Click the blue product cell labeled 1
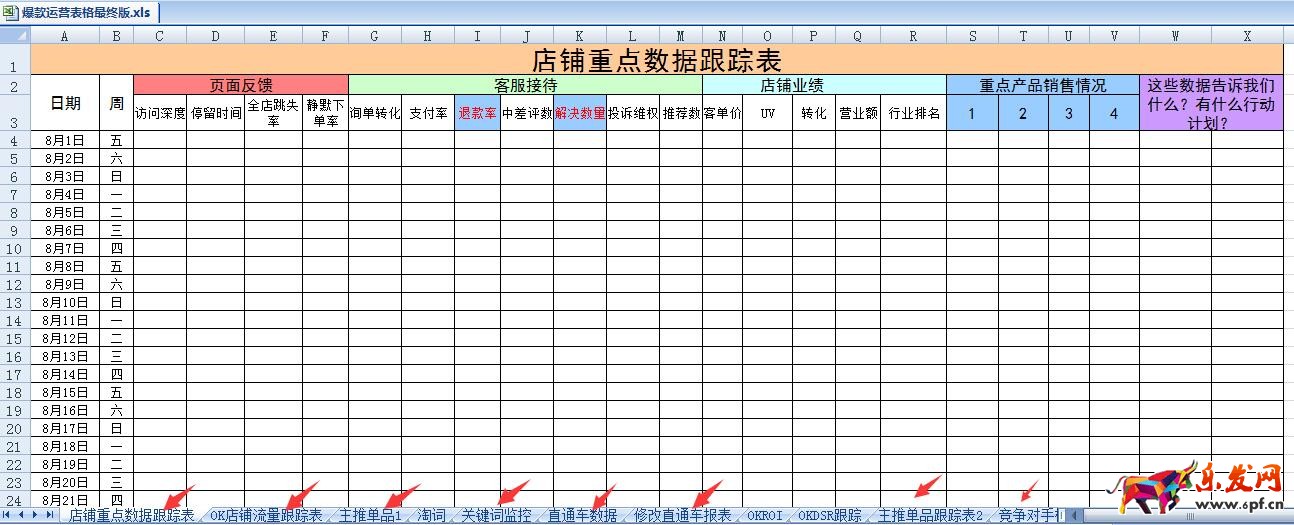This screenshot has width=1294, height=525. tap(972, 113)
